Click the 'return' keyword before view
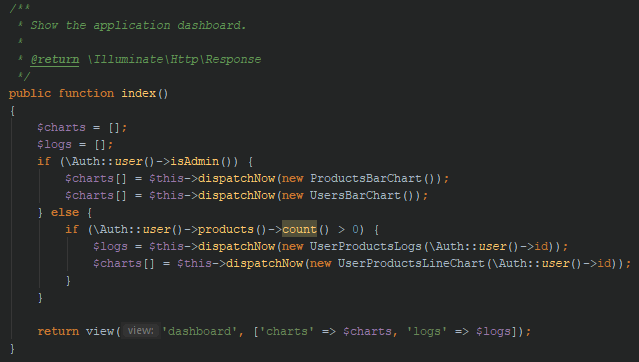 click(x=58, y=331)
